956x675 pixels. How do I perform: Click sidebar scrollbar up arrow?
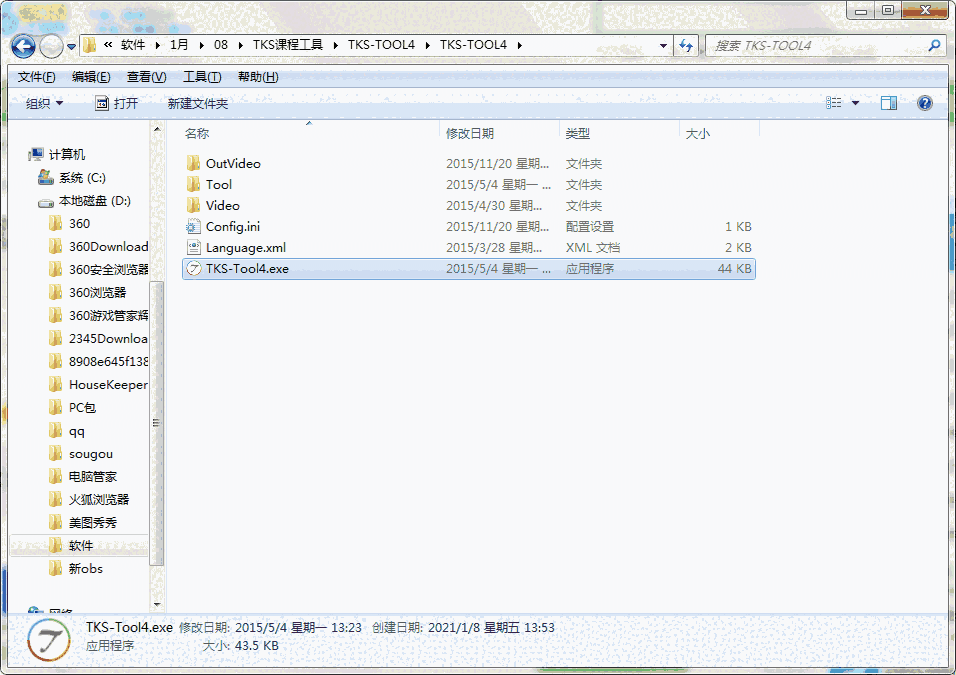[x=157, y=129]
